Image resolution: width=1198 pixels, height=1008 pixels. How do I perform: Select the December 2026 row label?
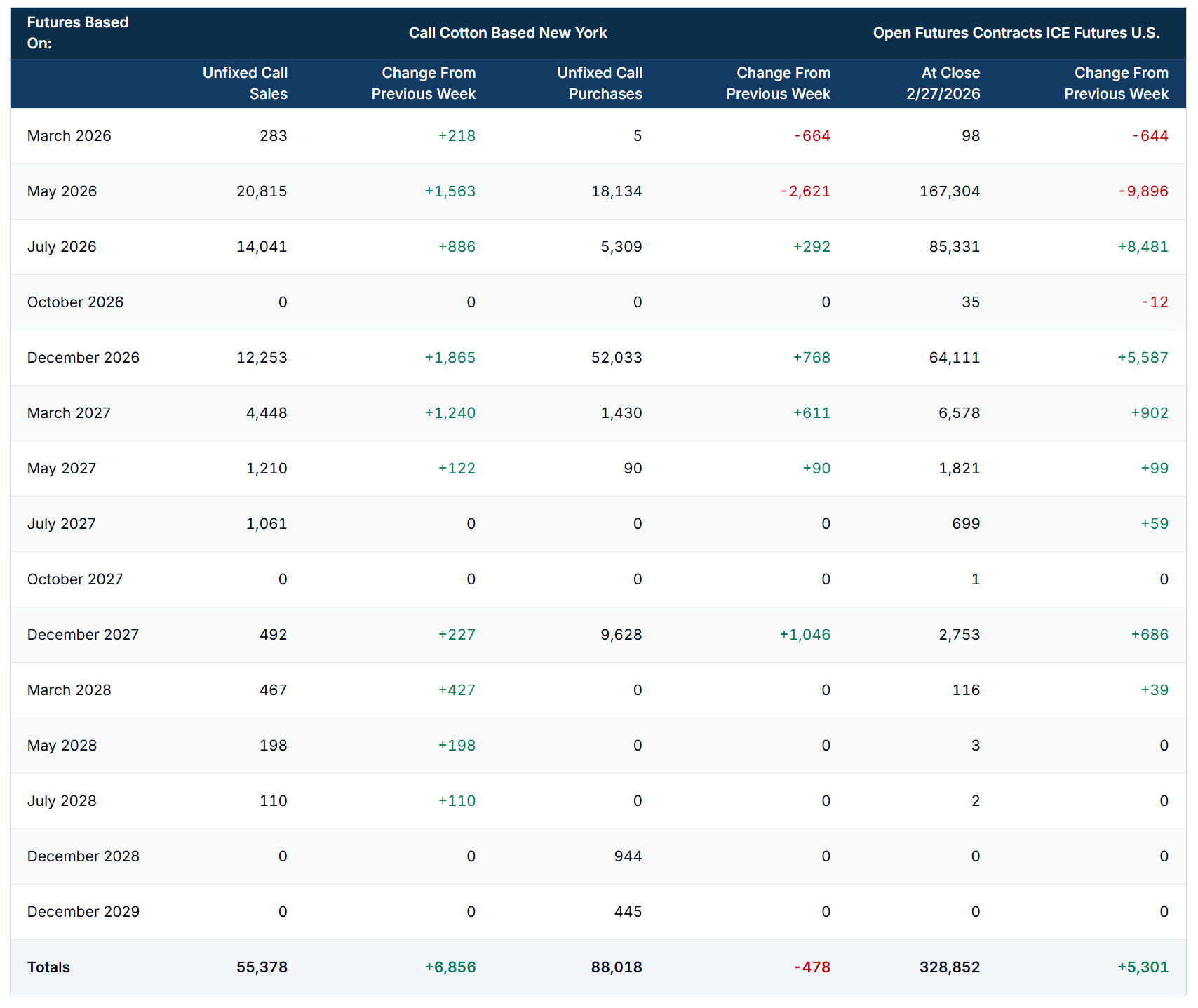point(83,358)
